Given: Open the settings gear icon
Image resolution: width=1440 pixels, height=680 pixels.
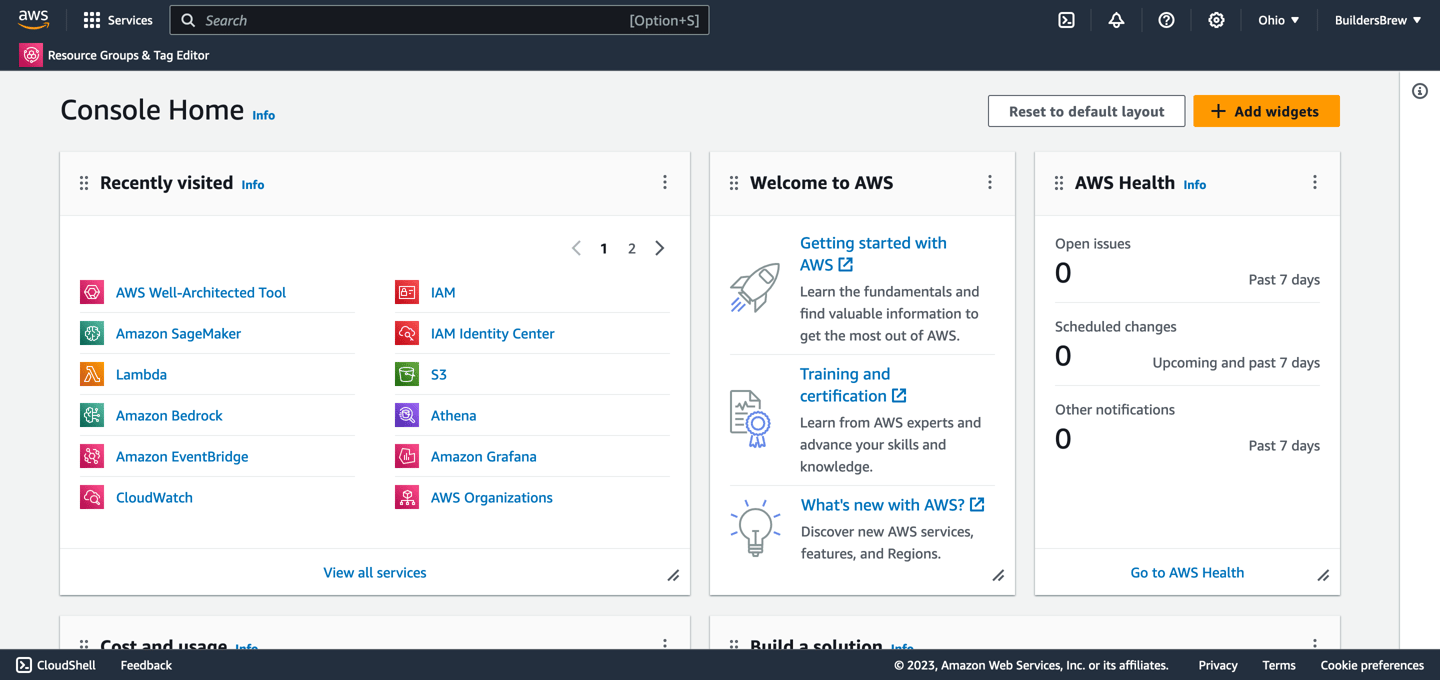Looking at the screenshot, I should coord(1216,20).
